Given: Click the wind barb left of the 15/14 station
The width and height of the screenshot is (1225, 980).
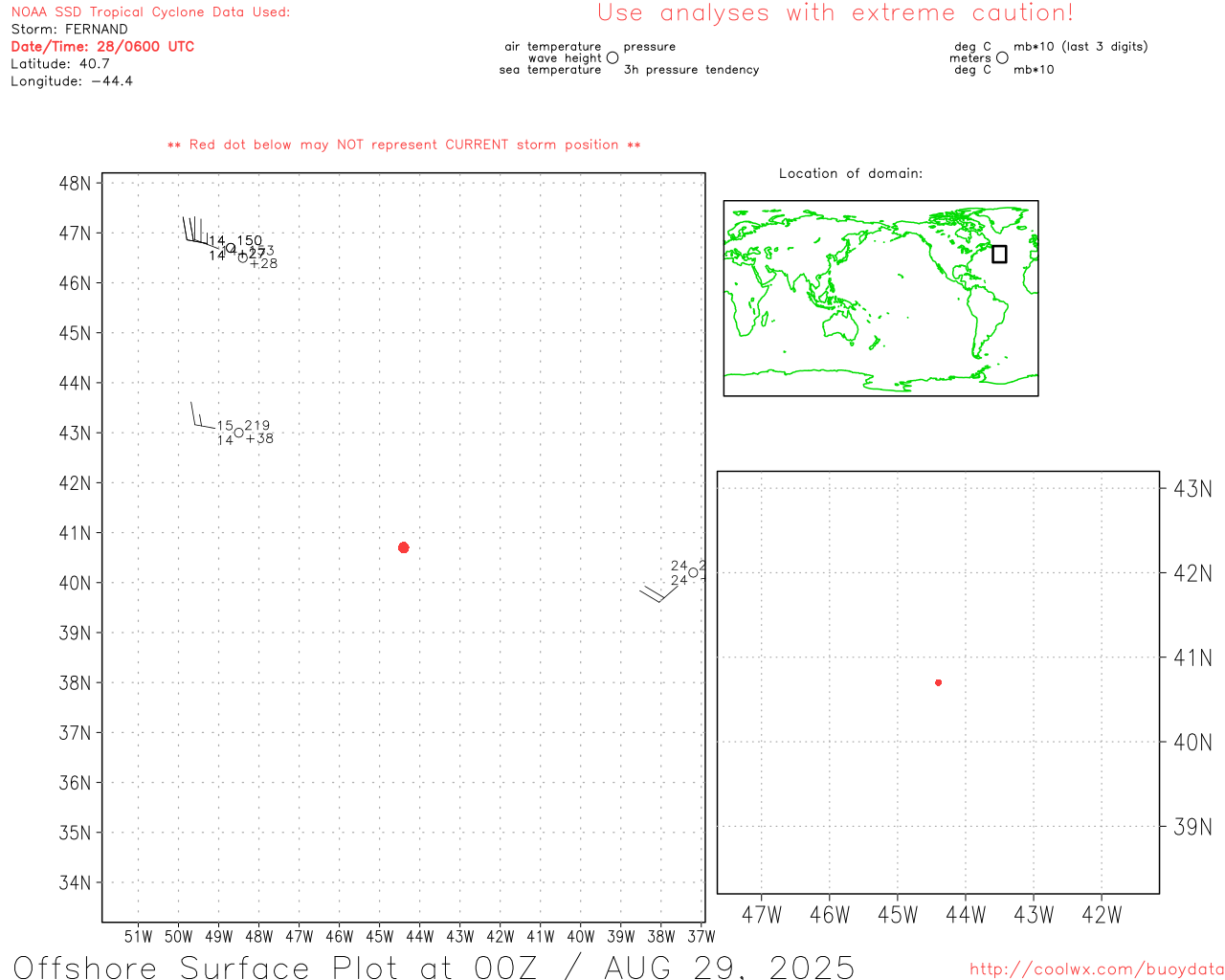Looking at the screenshot, I should (203, 415).
